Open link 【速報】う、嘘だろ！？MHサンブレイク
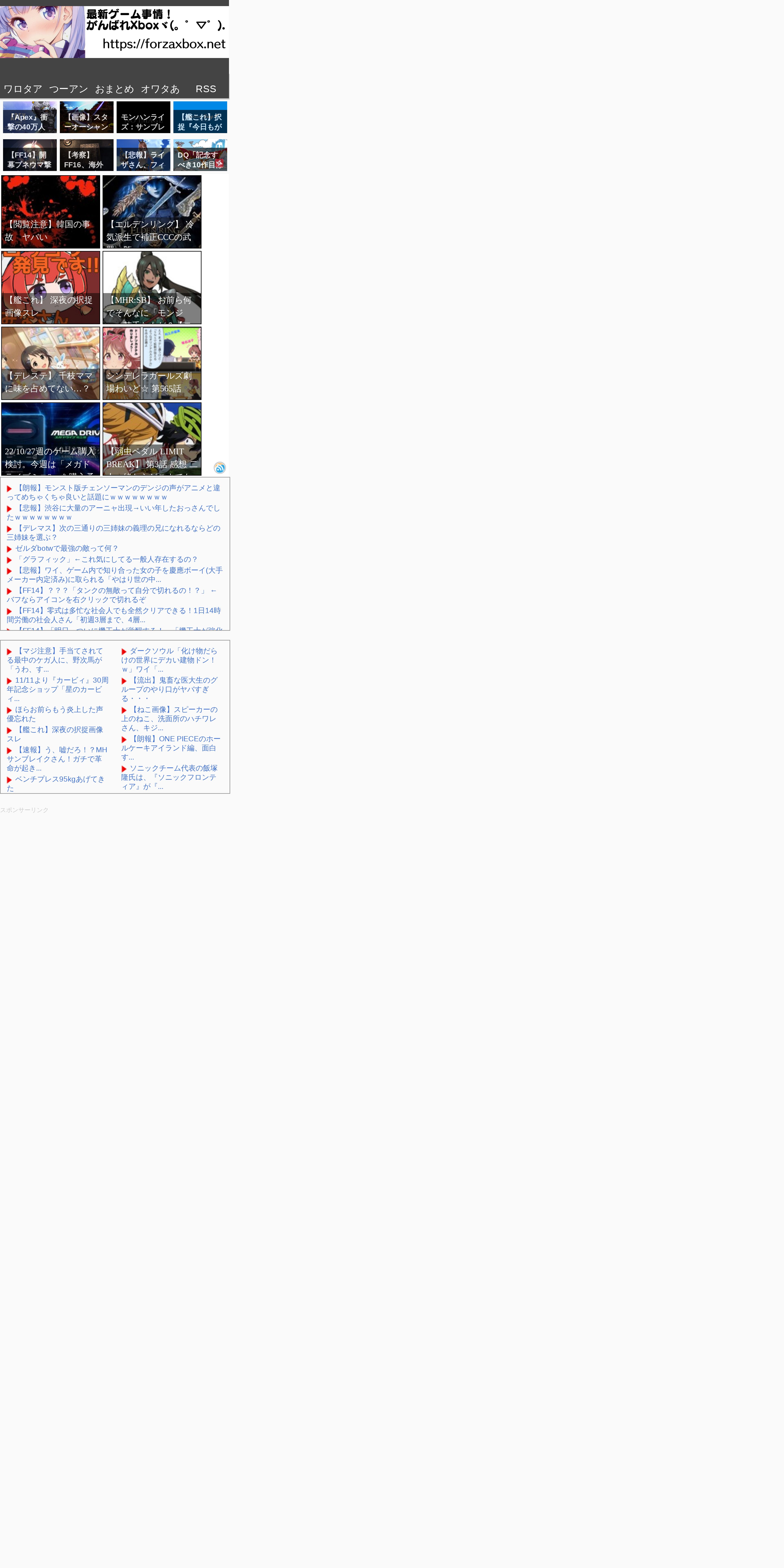784x1568 pixels. coord(57,759)
